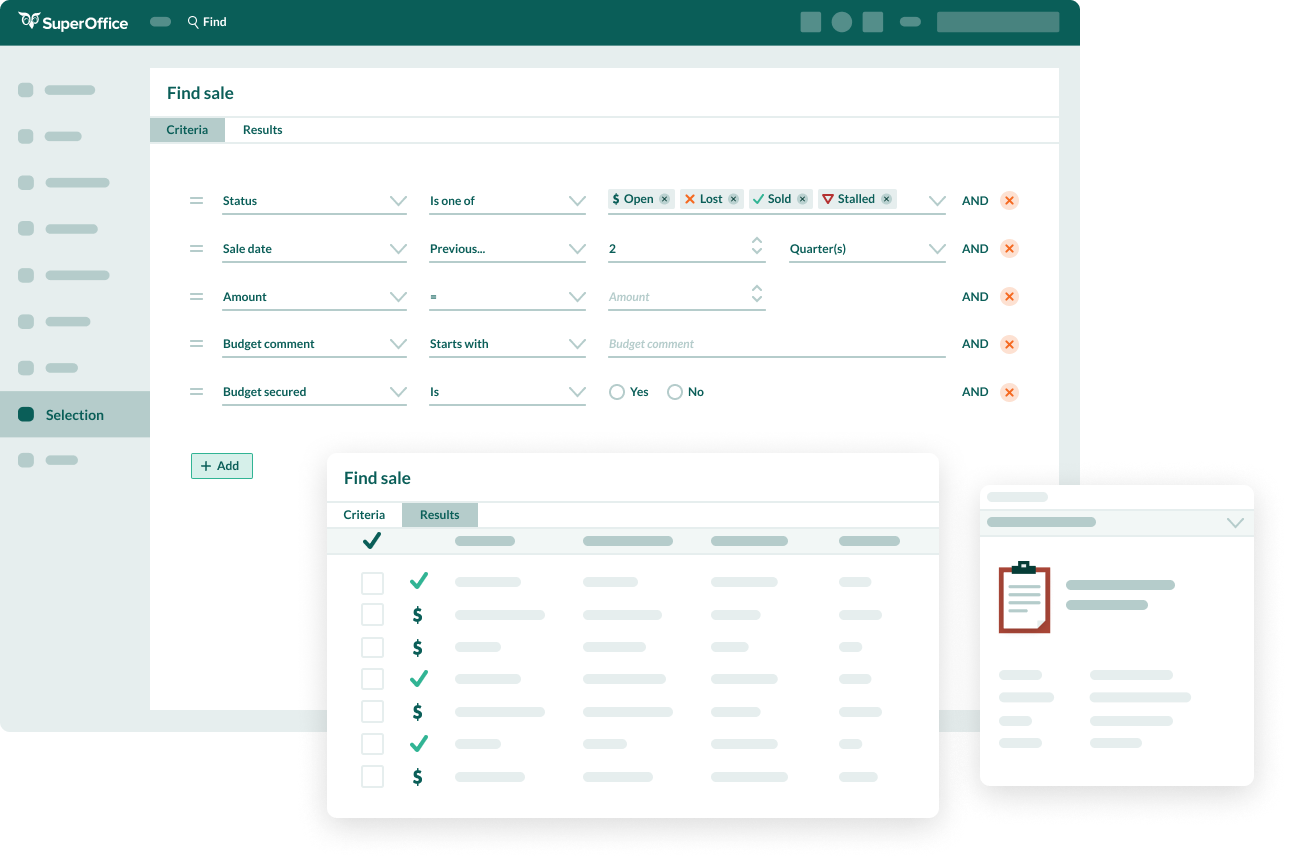Check the fourth result row checkbox
This screenshot has width=1300, height=864.
pyautogui.click(x=372, y=679)
